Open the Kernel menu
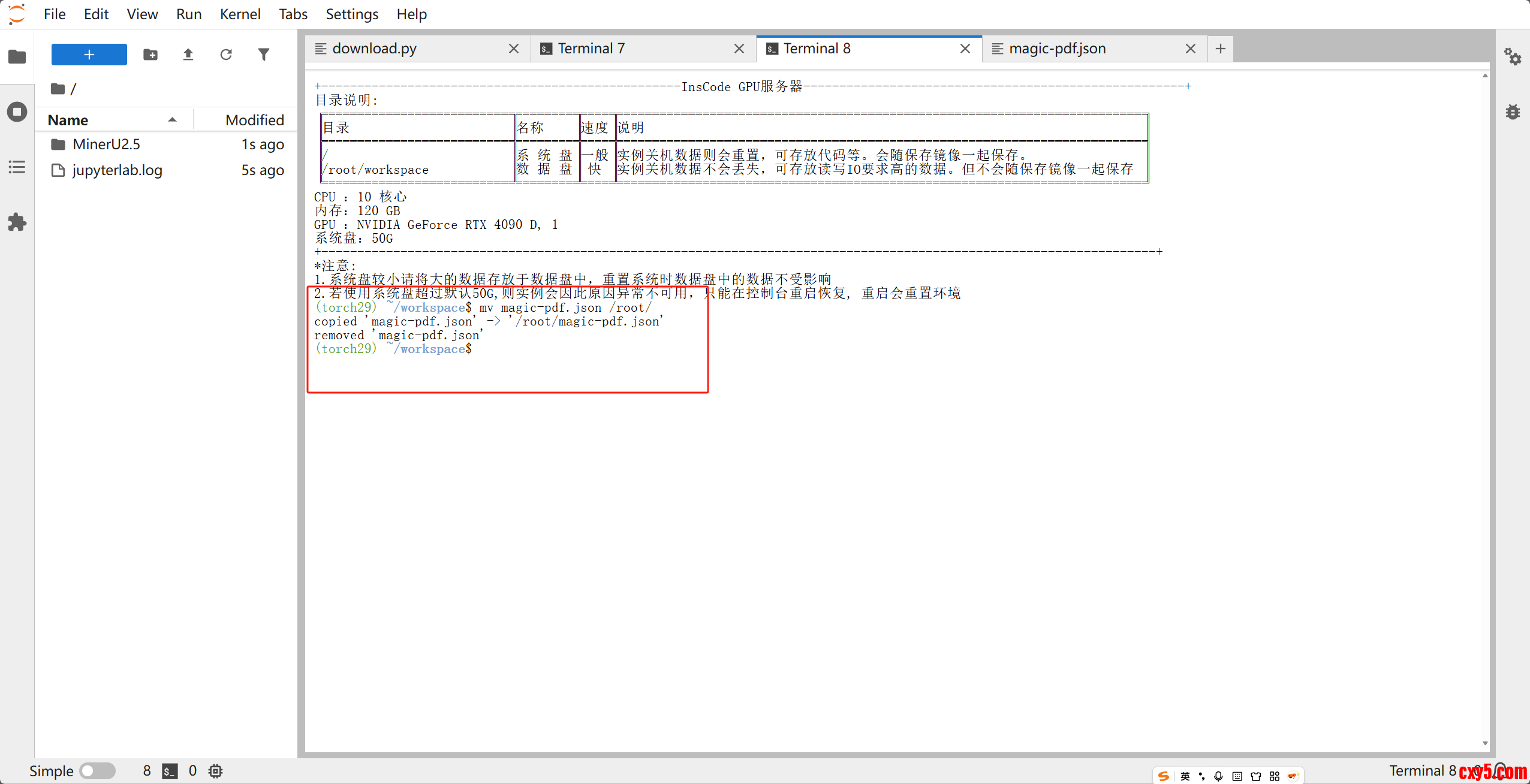1530x784 pixels. pos(240,14)
